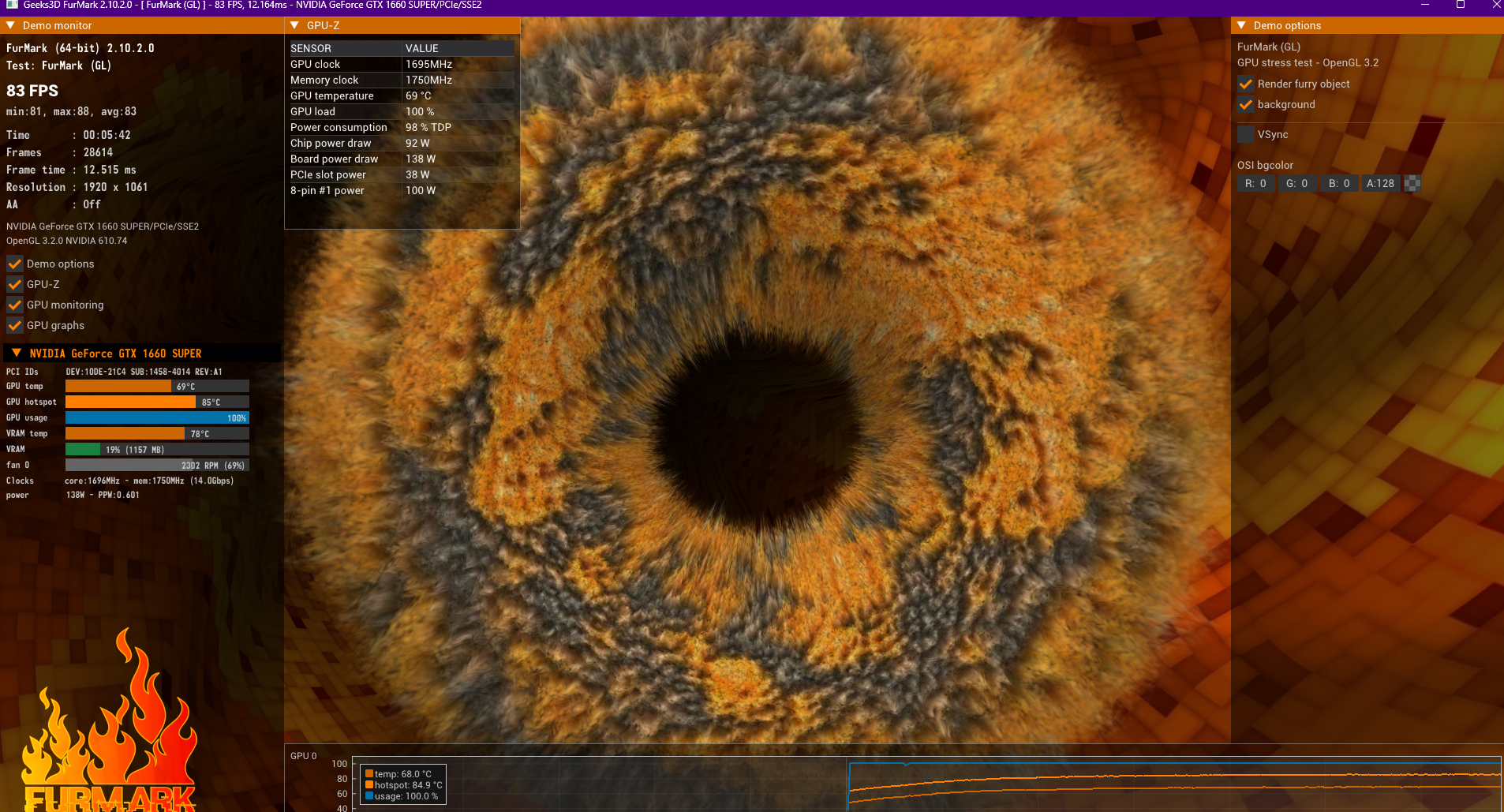Click the hotspot: 84.9 °C legend entry
The width and height of the screenshot is (1504, 812).
tap(404, 785)
